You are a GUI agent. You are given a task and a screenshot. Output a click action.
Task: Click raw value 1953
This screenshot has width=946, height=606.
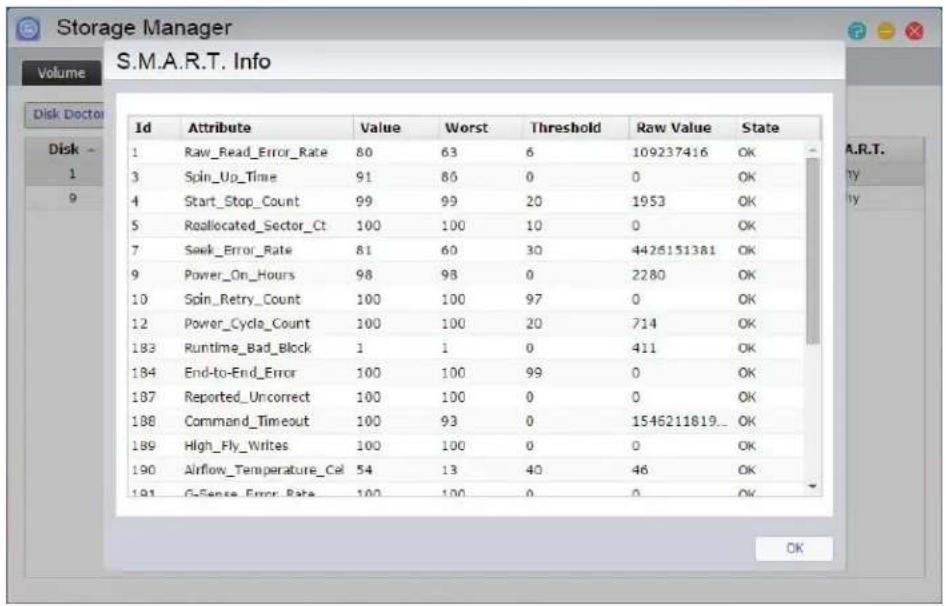(649, 202)
